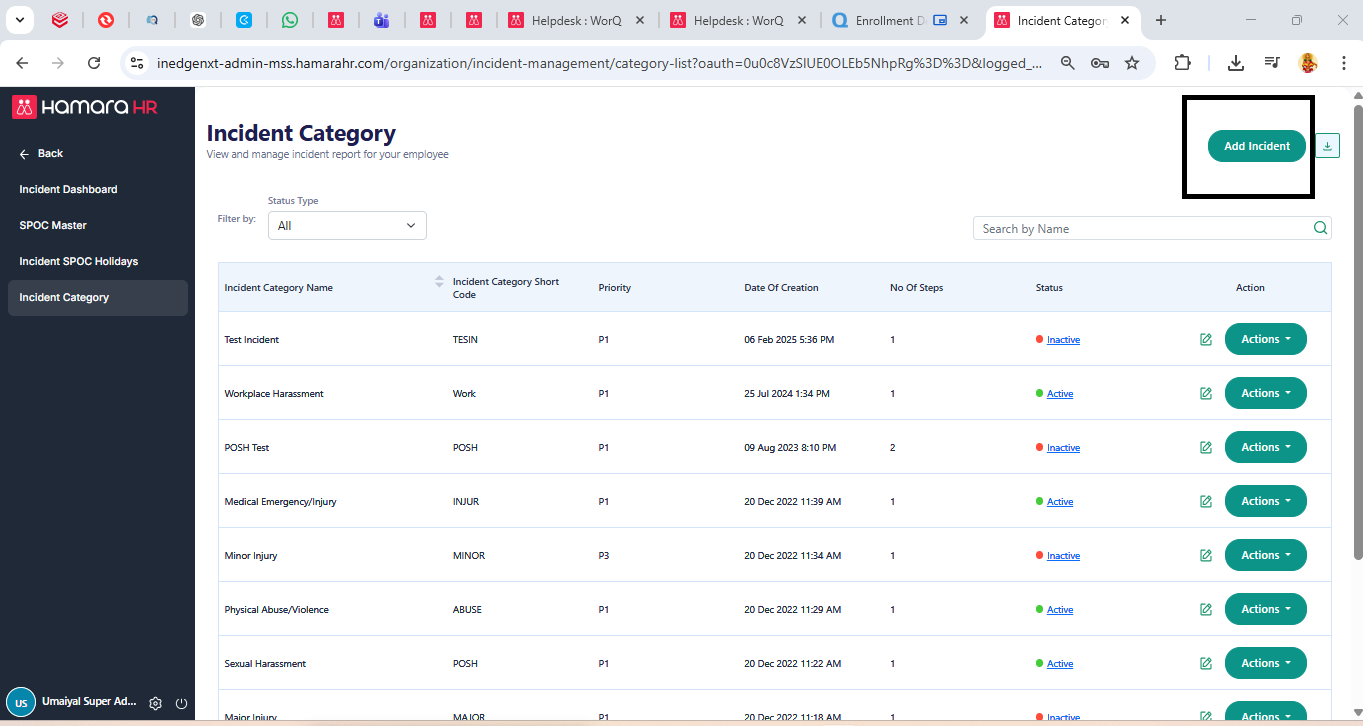Click Back in the sidebar
The width and height of the screenshot is (1363, 726).
[41, 153]
